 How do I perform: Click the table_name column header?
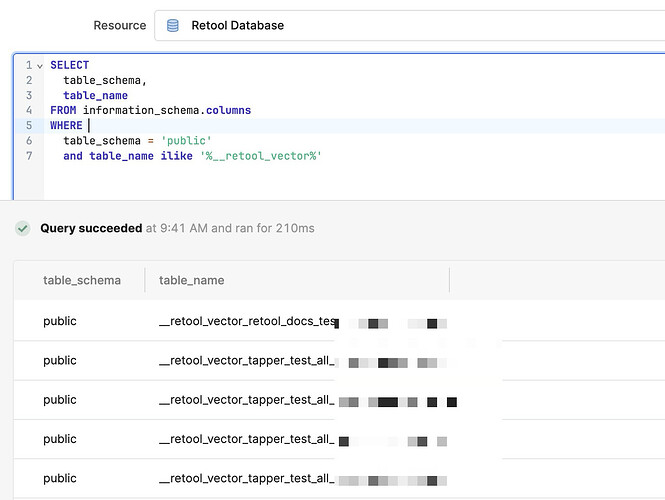click(192, 280)
